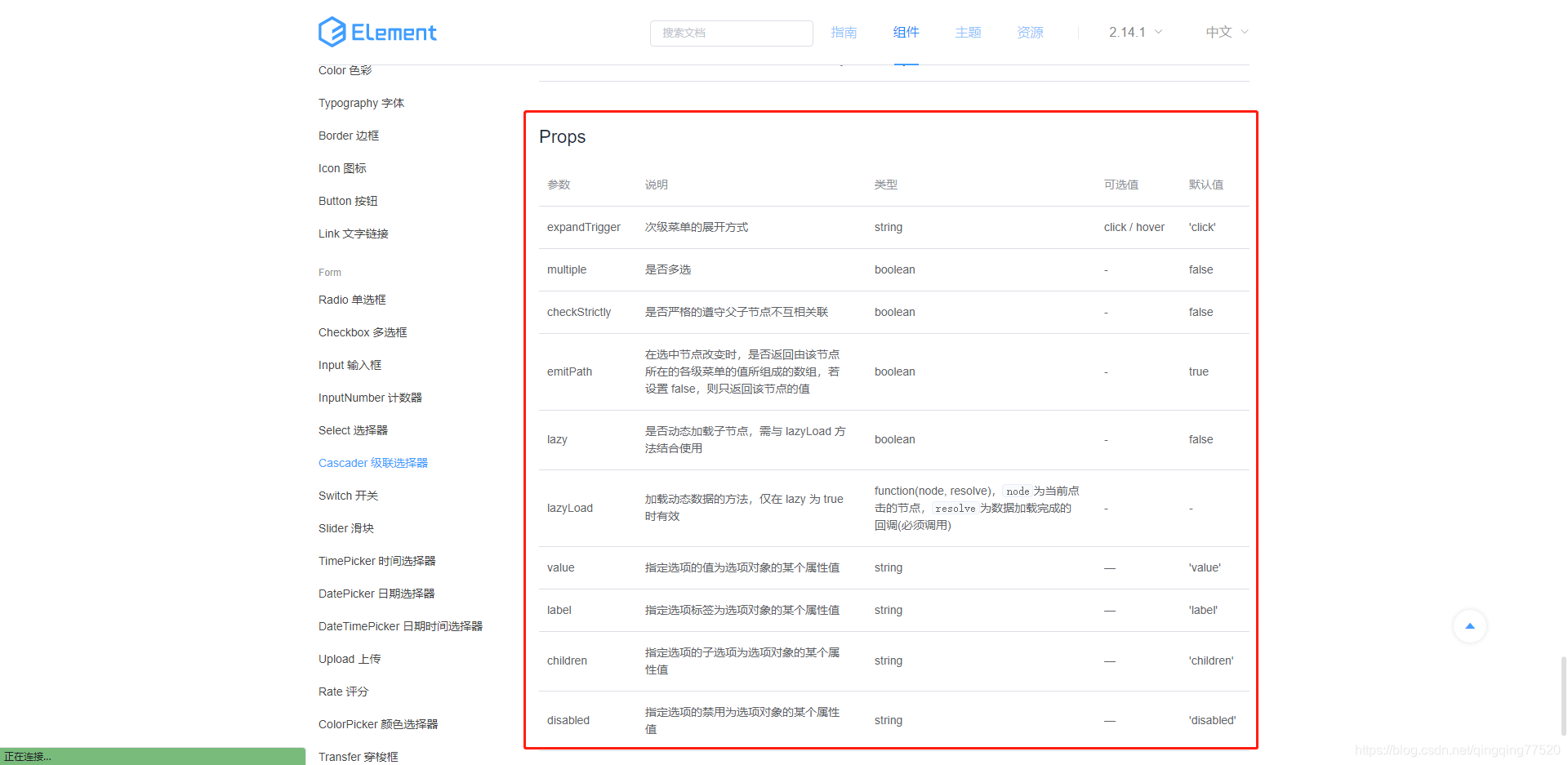Viewport: 1568px width, 765px height.
Task: Click the 'children' default value cell
Action: click(1211, 660)
